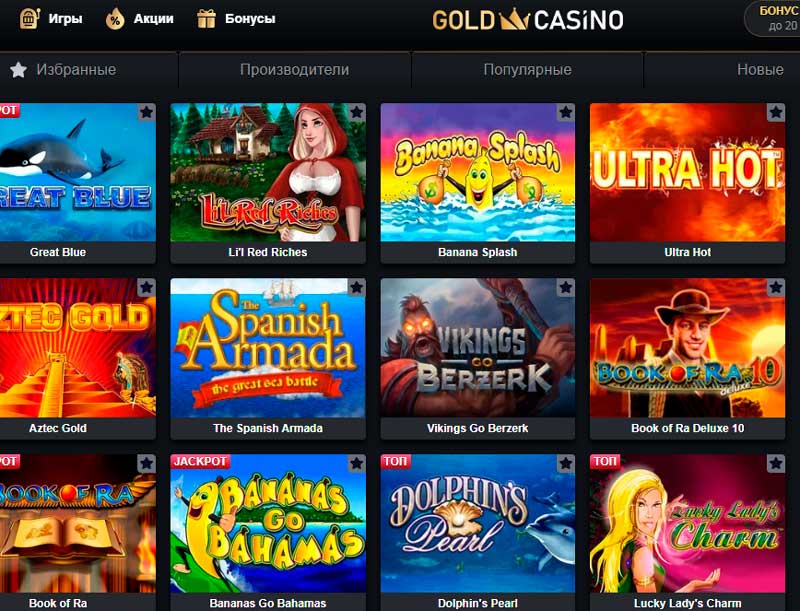Click the gift box Бонусы icon
Viewport: 800px width, 611px height.
pyautogui.click(x=206, y=18)
